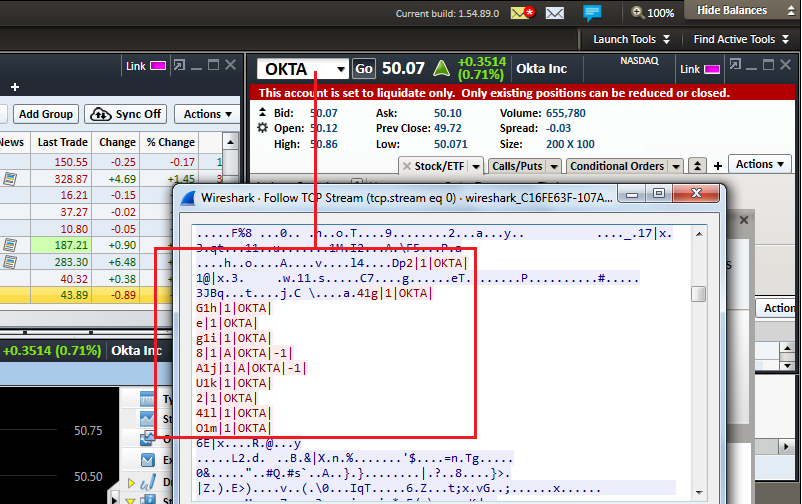Open the Find Active Tools dropdown
Screen dimensions: 802x504
click(741, 39)
